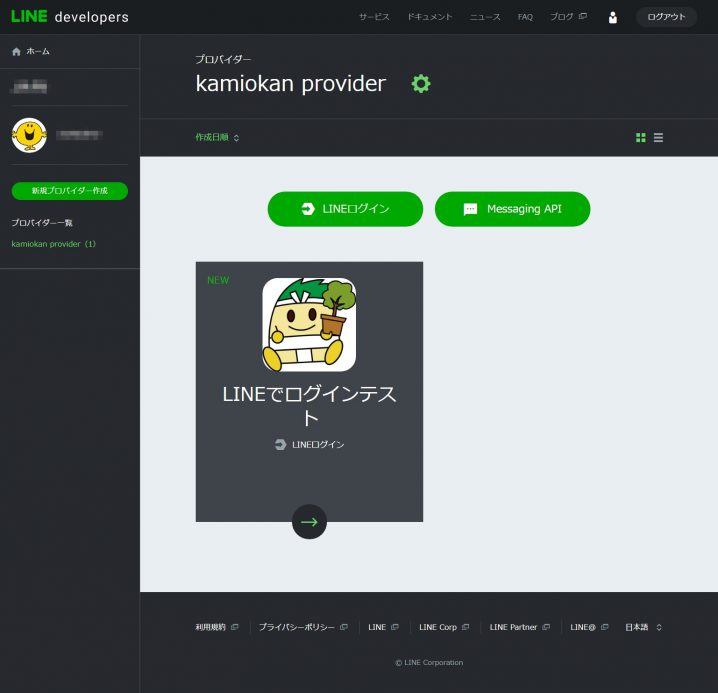Open the 日本語 language dropdown
This screenshot has width=718, height=693.
(x=643, y=627)
